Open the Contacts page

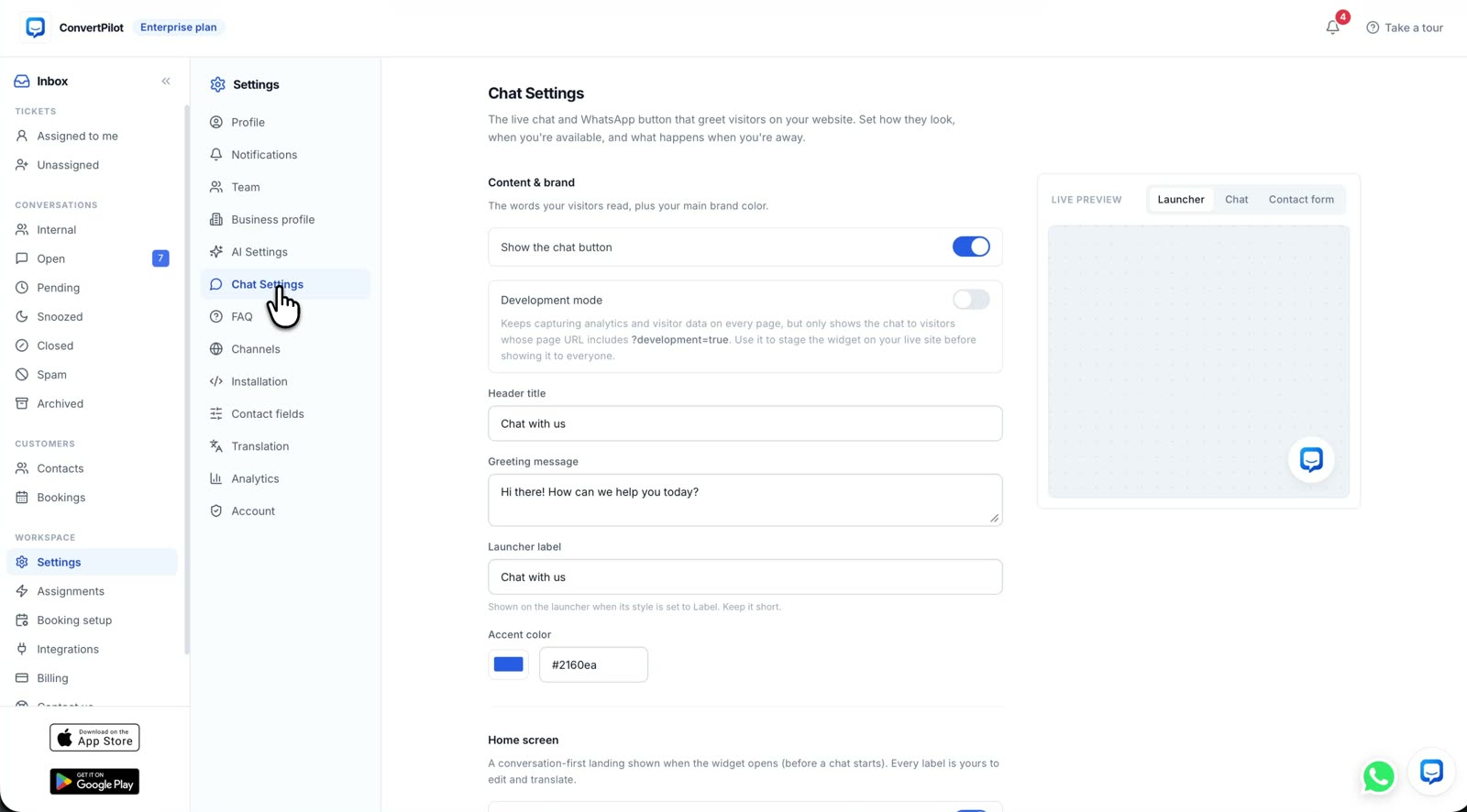pos(92,468)
